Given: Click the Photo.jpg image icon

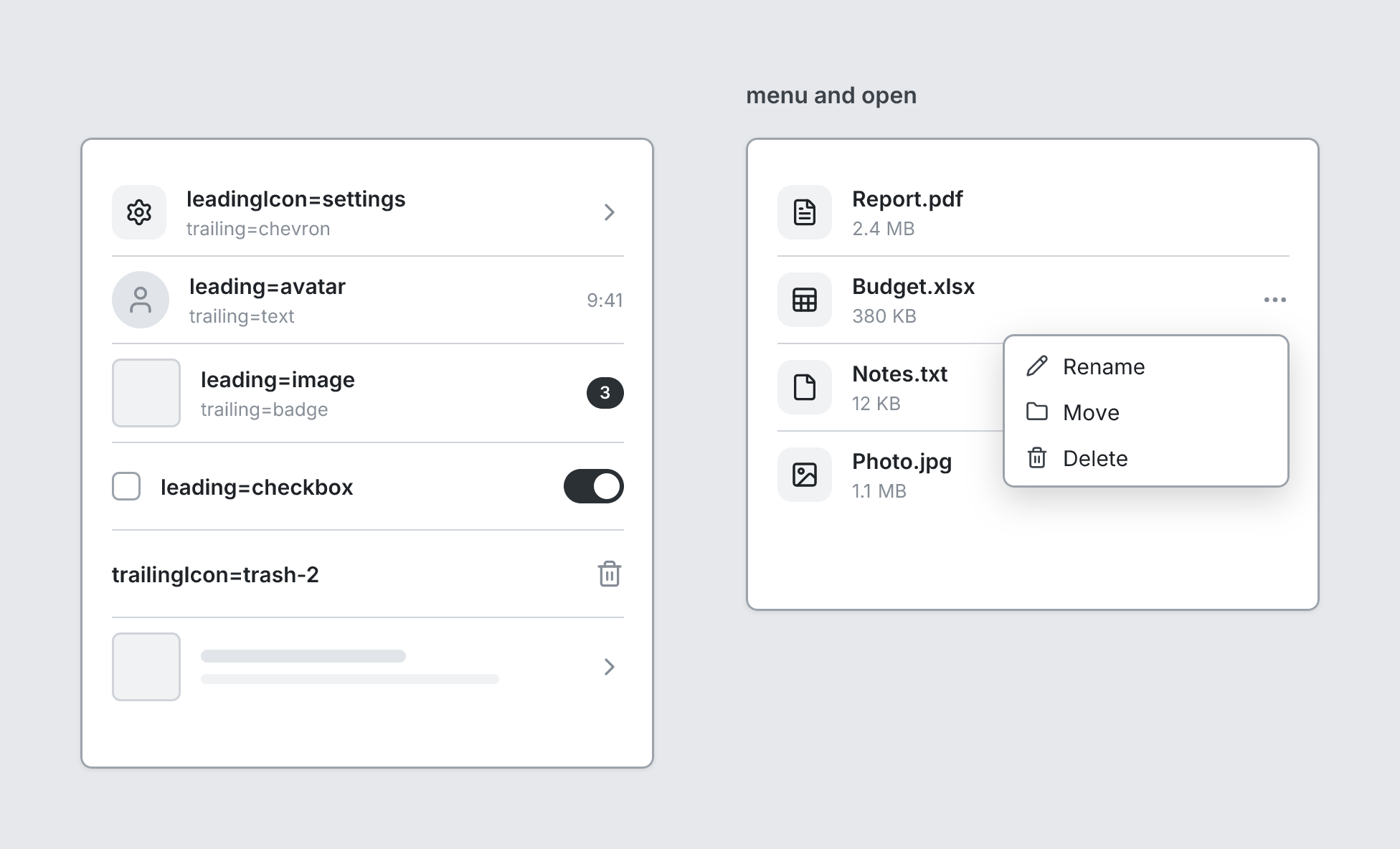Looking at the screenshot, I should (x=805, y=475).
